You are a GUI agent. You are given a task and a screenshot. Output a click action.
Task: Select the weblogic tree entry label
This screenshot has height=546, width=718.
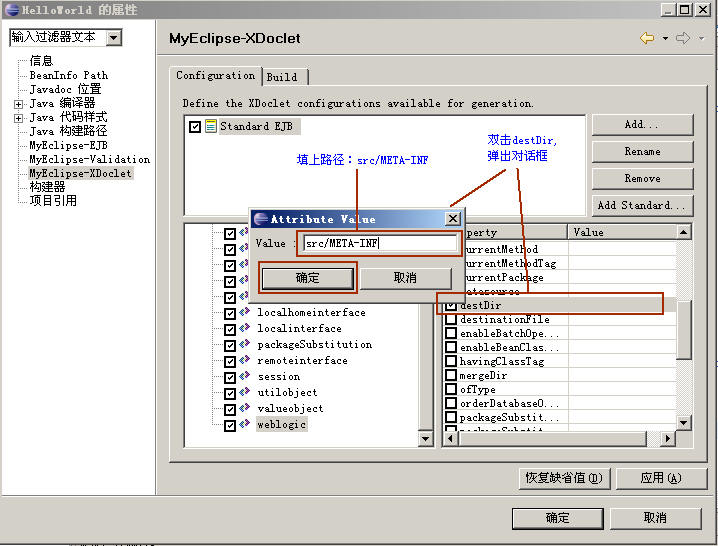coord(281,425)
